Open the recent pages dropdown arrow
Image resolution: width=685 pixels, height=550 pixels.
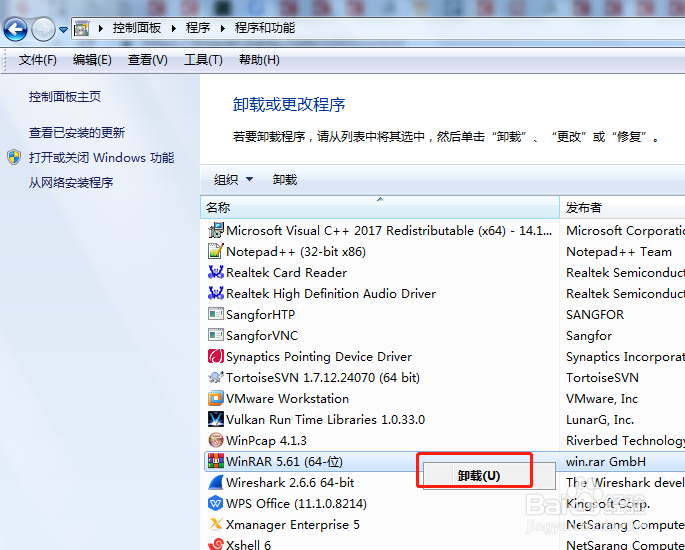coord(63,30)
